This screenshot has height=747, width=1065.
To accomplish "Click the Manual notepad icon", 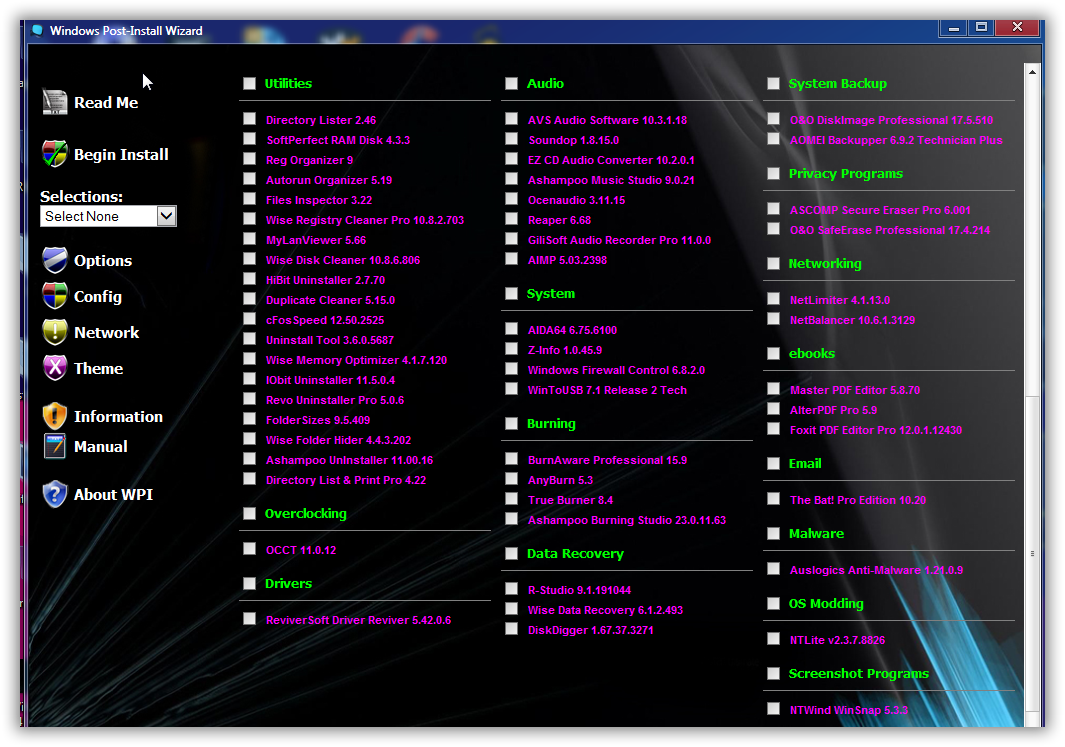I will 54,446.
